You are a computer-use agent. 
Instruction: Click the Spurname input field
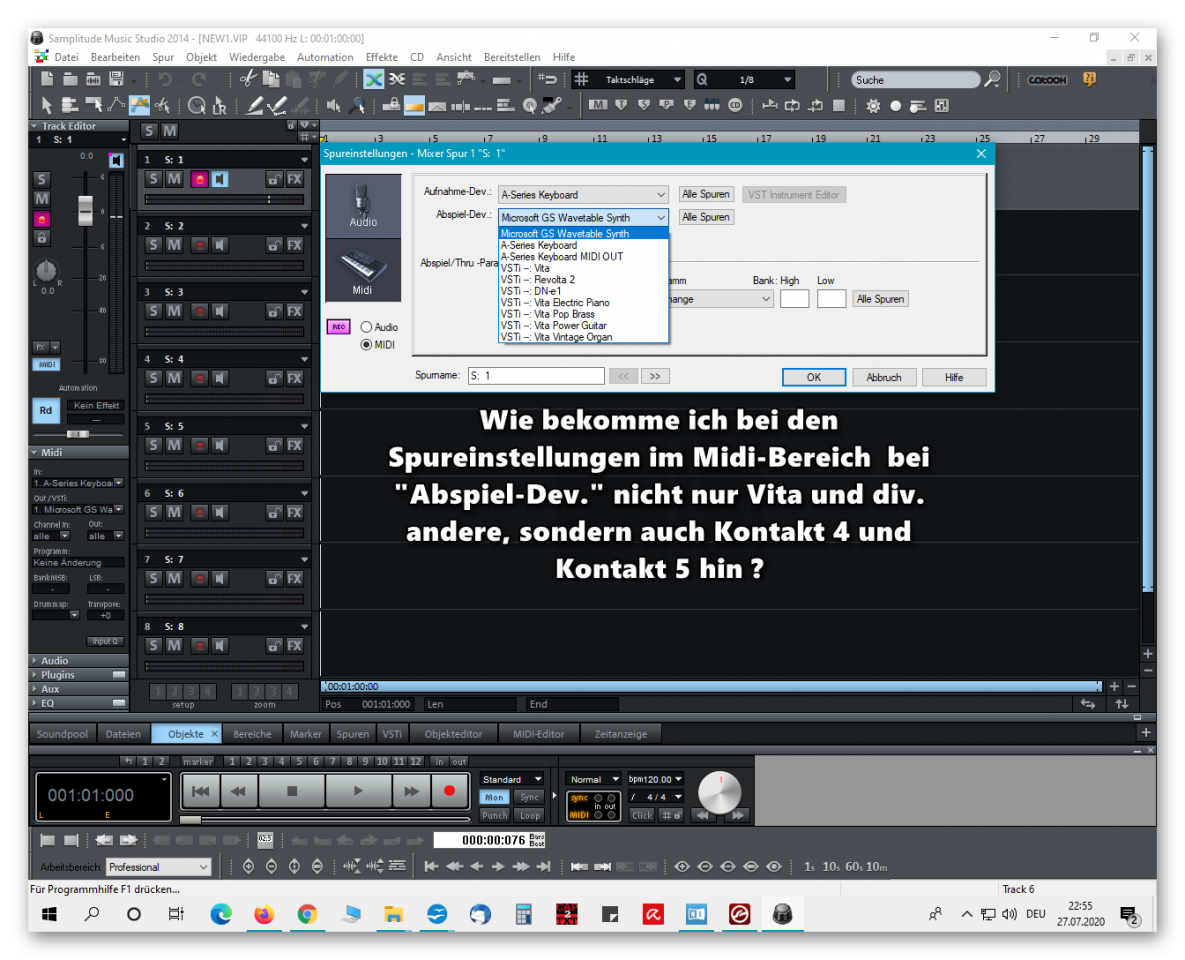pos(537,376)
